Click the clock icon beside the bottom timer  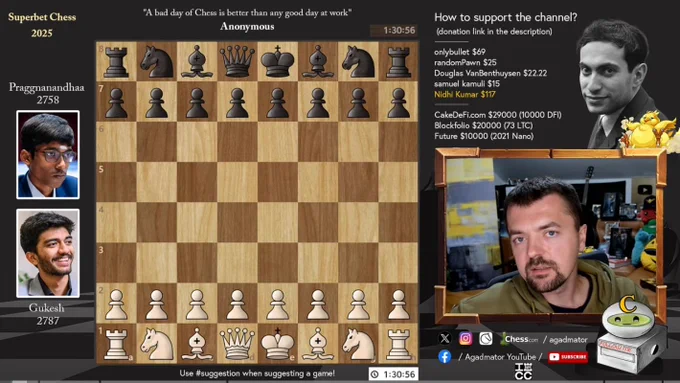[x=375, y=374]
